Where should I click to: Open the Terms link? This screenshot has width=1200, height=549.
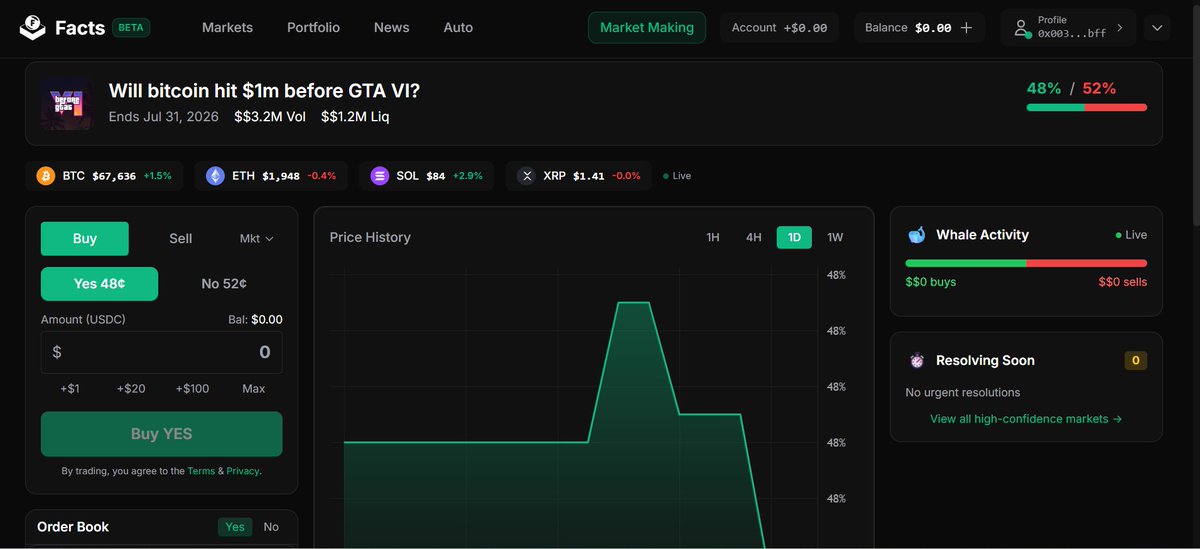(x=201, y=471)
